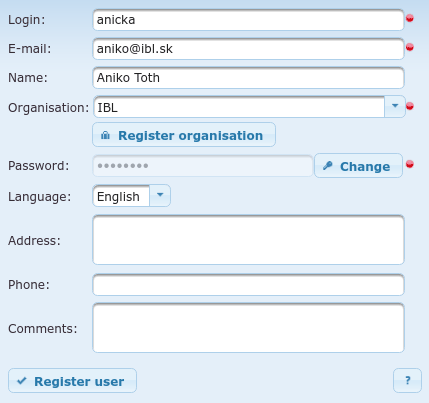Click the red required marker beside Organisation
The image size is (429, 403).
410,106
